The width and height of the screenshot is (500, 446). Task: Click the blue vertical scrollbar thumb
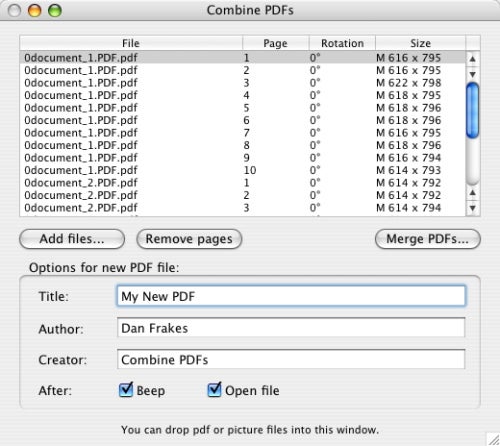click(x=473, y=110)
